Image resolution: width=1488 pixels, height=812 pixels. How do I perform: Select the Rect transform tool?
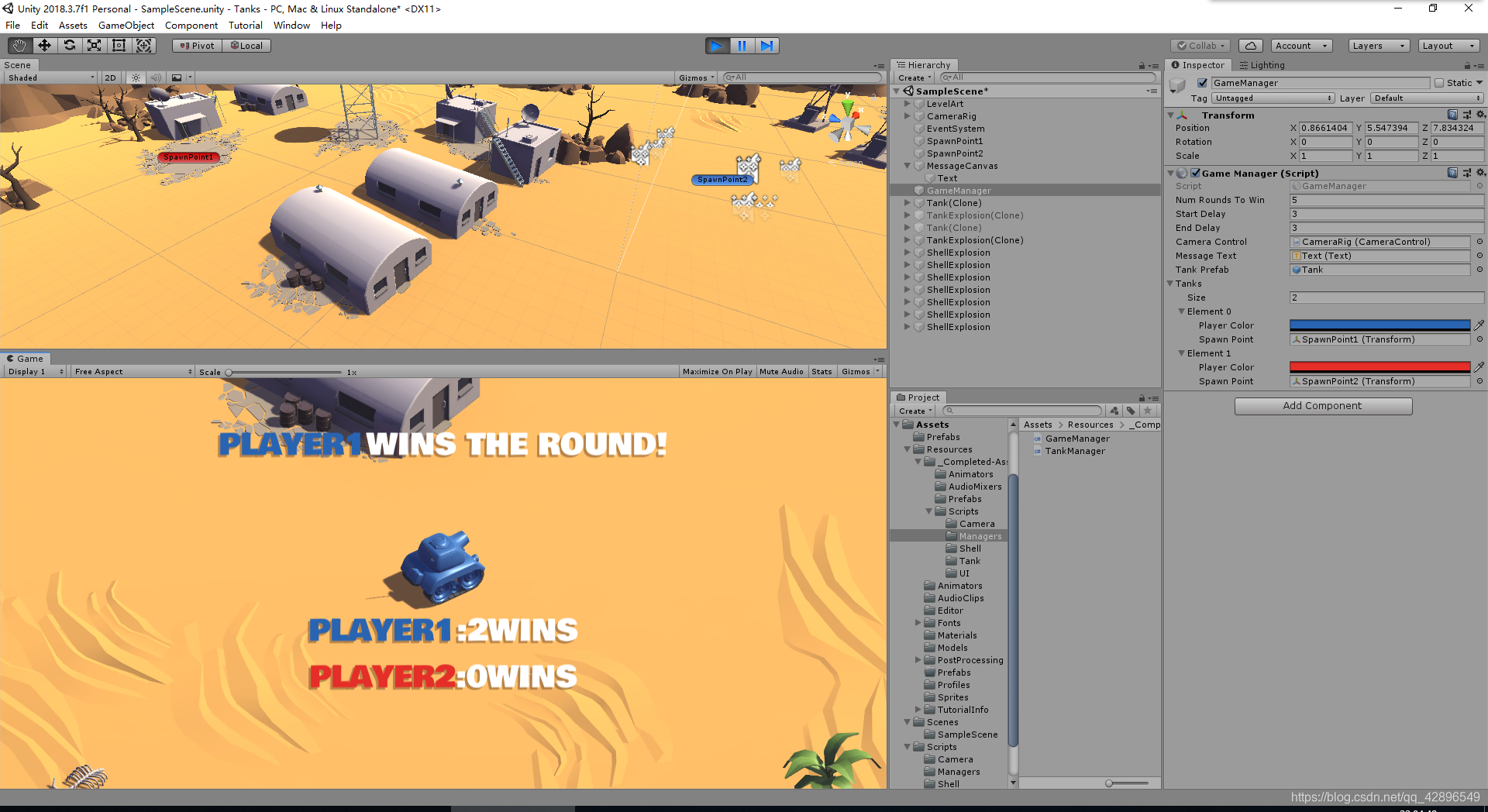tap(119, 46)
